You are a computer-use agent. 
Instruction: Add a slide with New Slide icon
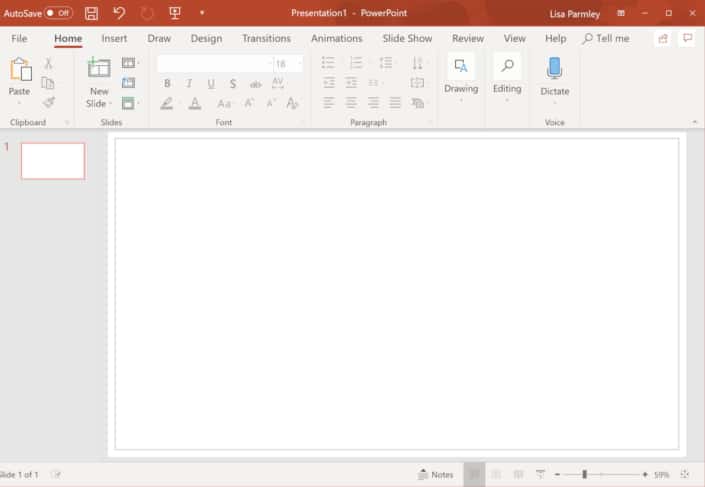click(x=99, y=68)
